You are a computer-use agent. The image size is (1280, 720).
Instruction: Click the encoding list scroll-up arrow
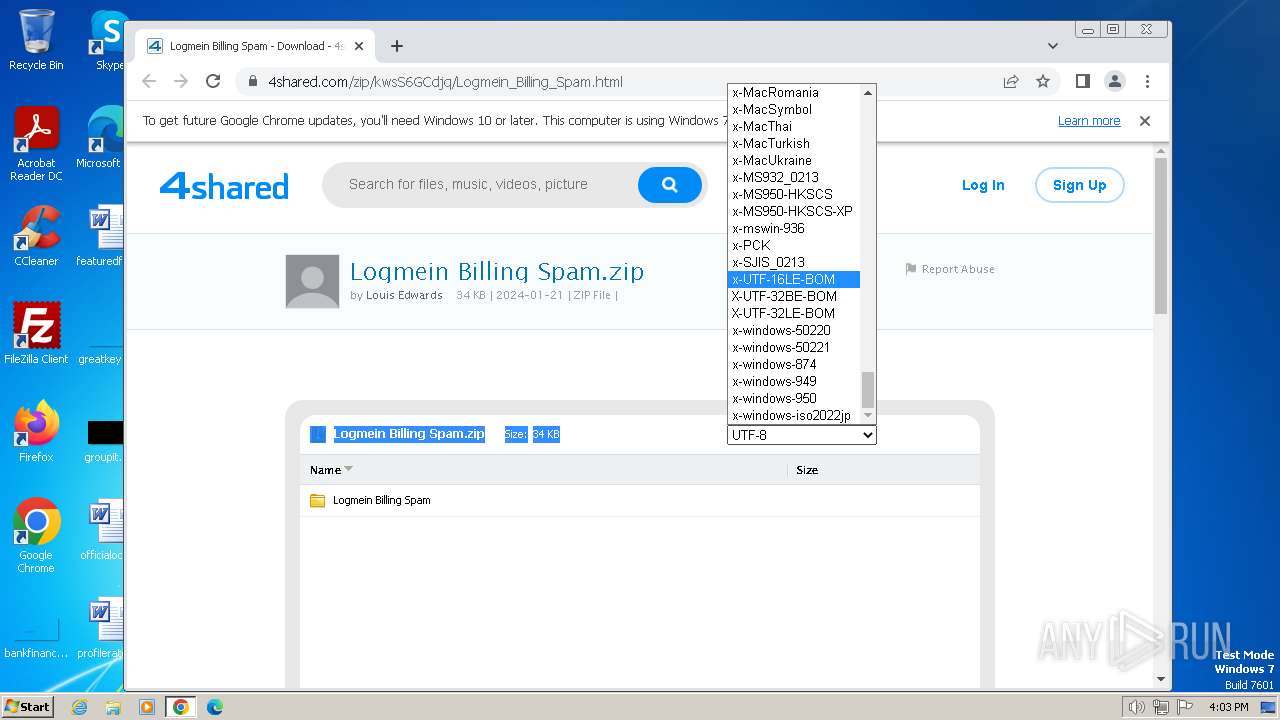(x=868, y=92)
